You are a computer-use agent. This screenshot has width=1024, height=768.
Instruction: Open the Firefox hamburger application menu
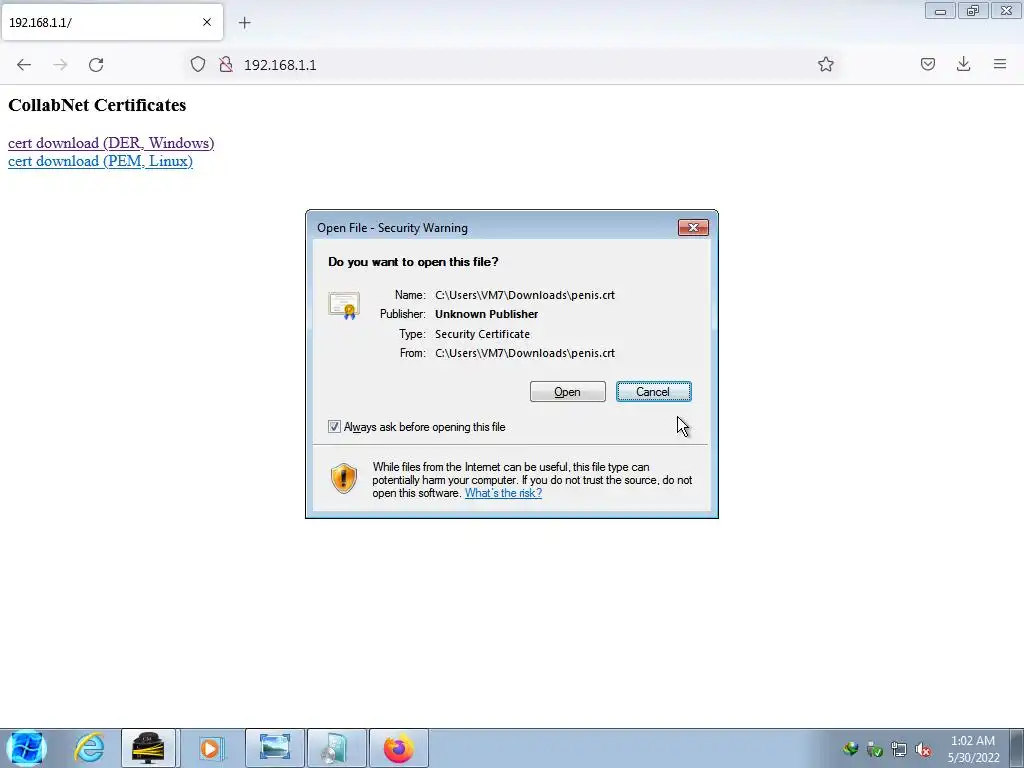tap(999, 64)
